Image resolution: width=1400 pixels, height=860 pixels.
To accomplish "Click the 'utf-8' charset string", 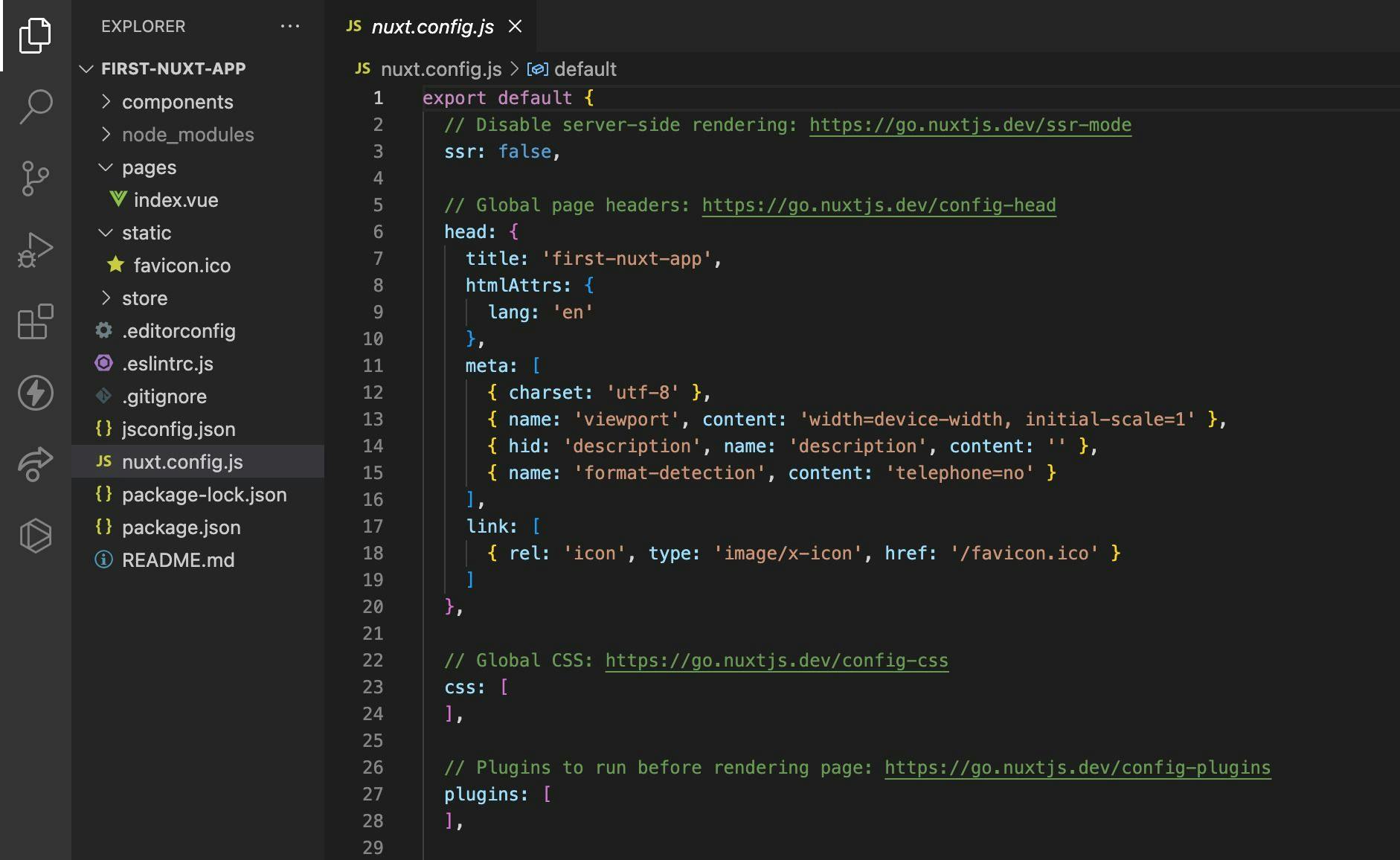I will point(643,393).
